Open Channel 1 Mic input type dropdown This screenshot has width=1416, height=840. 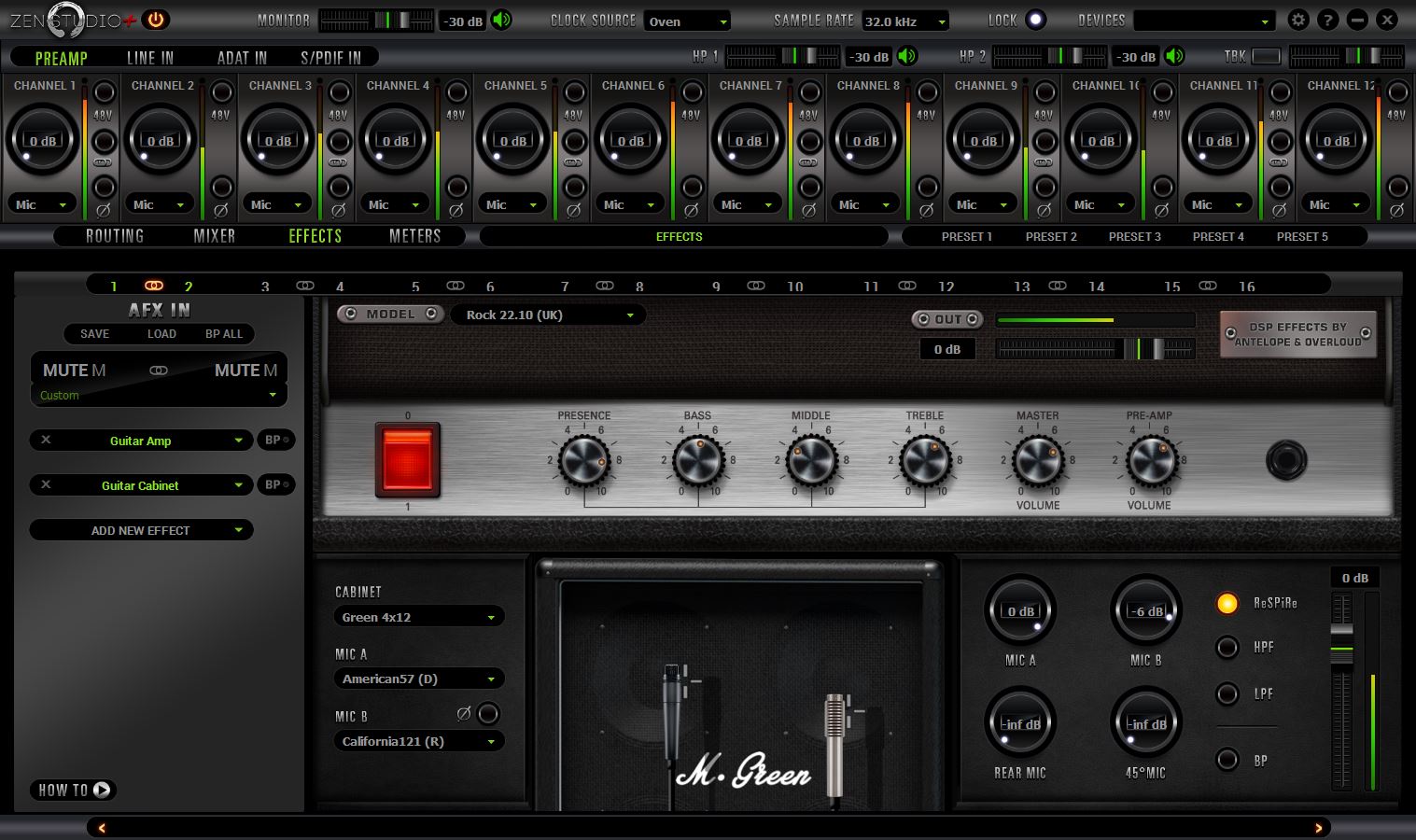click(x=41, y=204)
